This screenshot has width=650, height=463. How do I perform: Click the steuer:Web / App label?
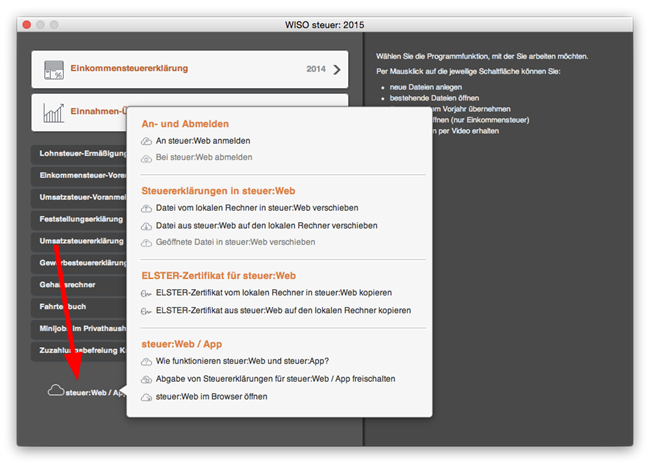point(95,393)
